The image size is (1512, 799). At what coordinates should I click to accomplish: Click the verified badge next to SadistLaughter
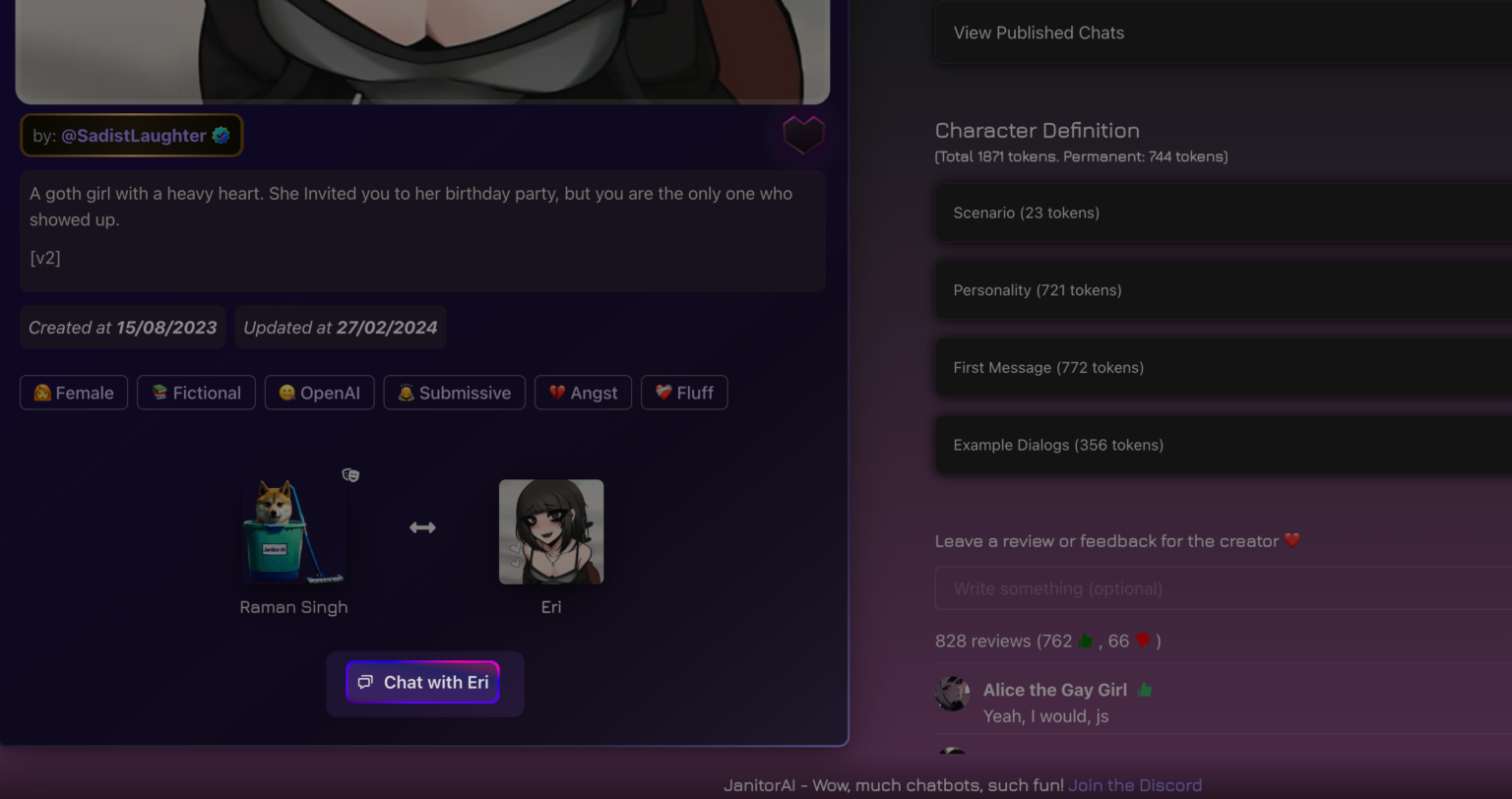[x=221, y=136]
